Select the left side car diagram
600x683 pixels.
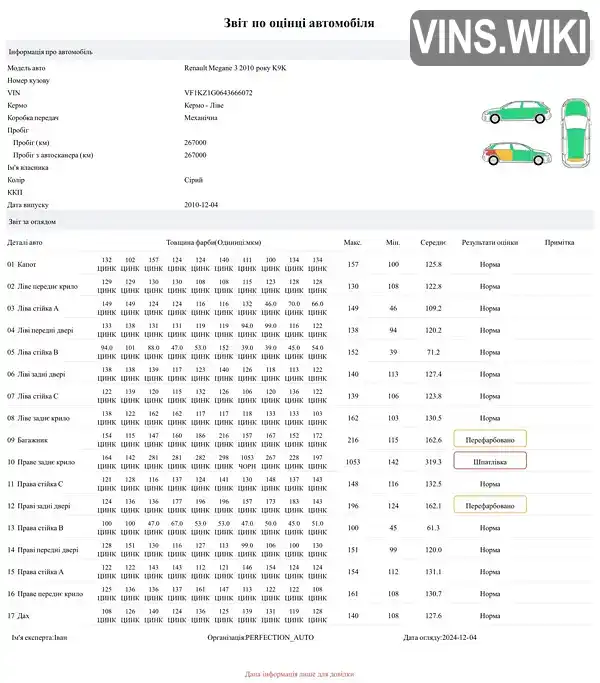516,112
